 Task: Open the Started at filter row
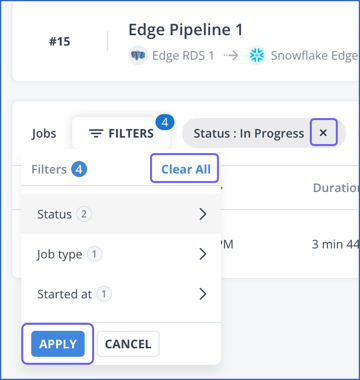point(121,294)
